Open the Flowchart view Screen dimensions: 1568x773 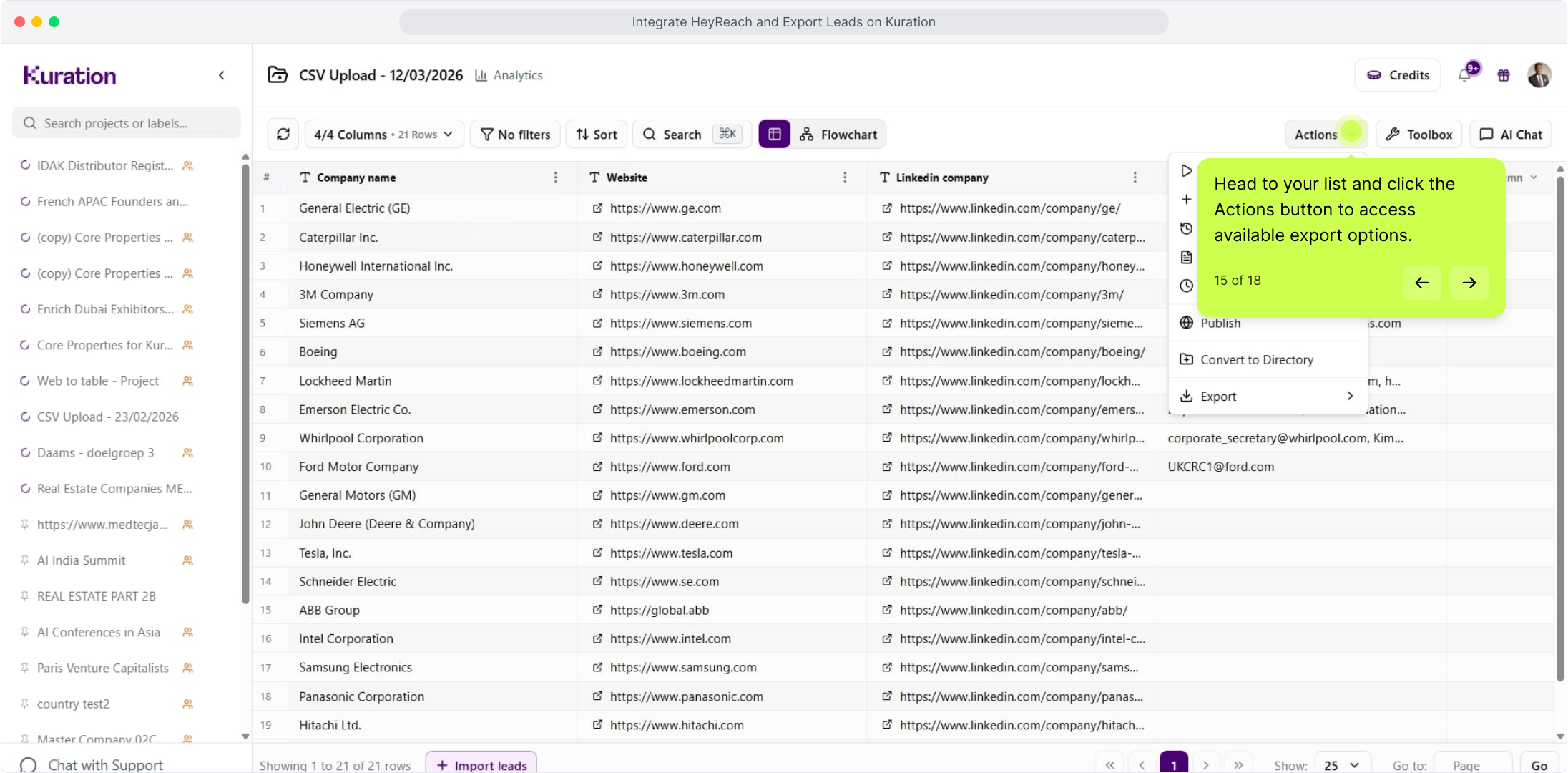(838, 135)
